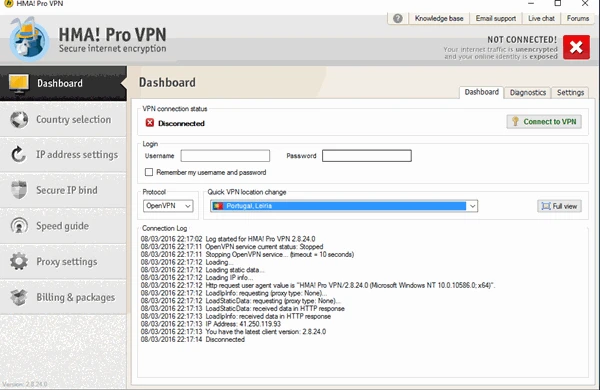This screenshot has width=600, height=390.
Task: Maximize the HMA! Pro VPN window
Action: pyautogui.click(x=558, y=3)
